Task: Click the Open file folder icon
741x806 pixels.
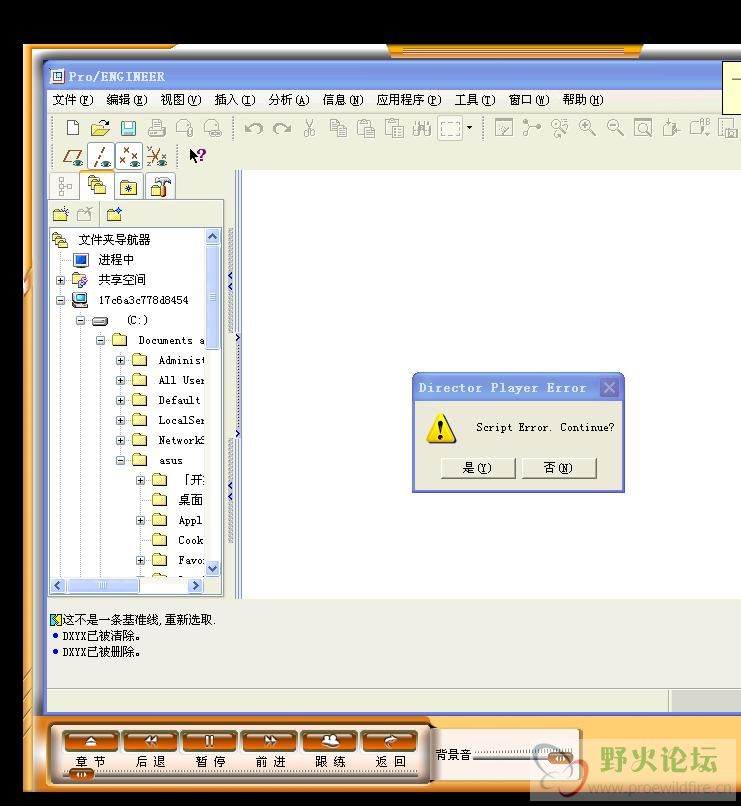Action: 100,127
